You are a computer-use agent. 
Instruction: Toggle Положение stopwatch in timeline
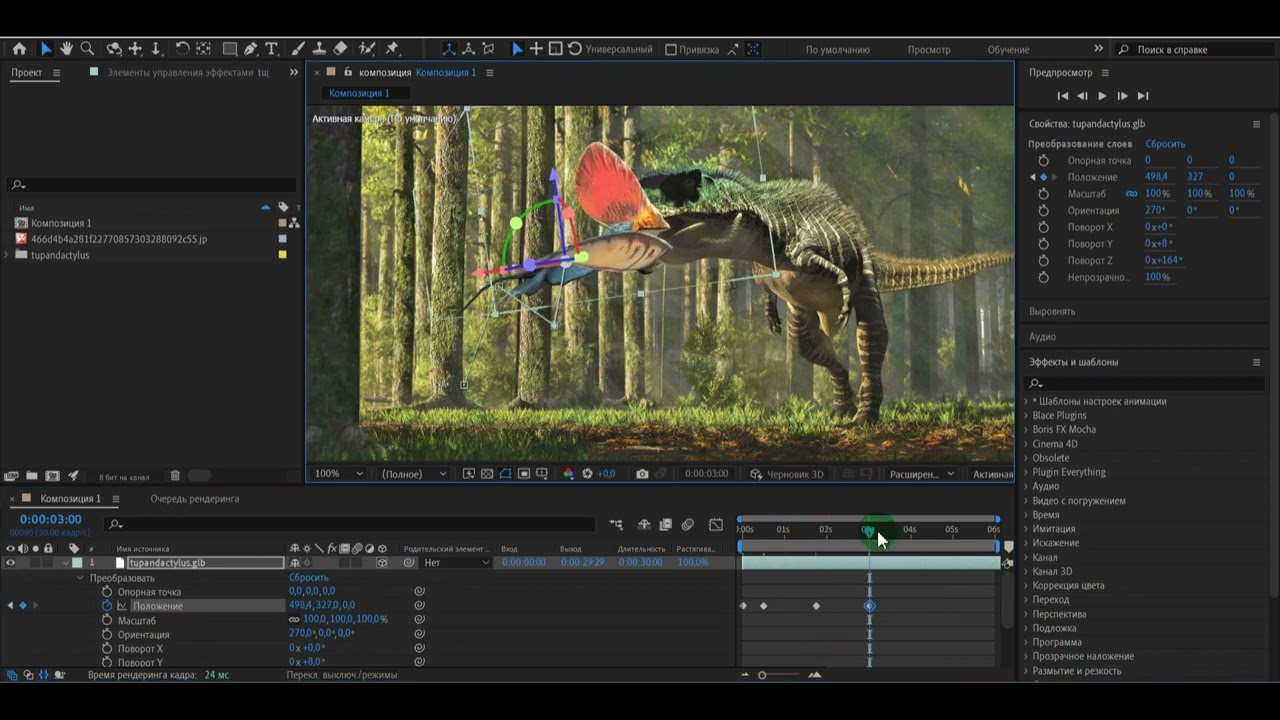coord(107,606)
